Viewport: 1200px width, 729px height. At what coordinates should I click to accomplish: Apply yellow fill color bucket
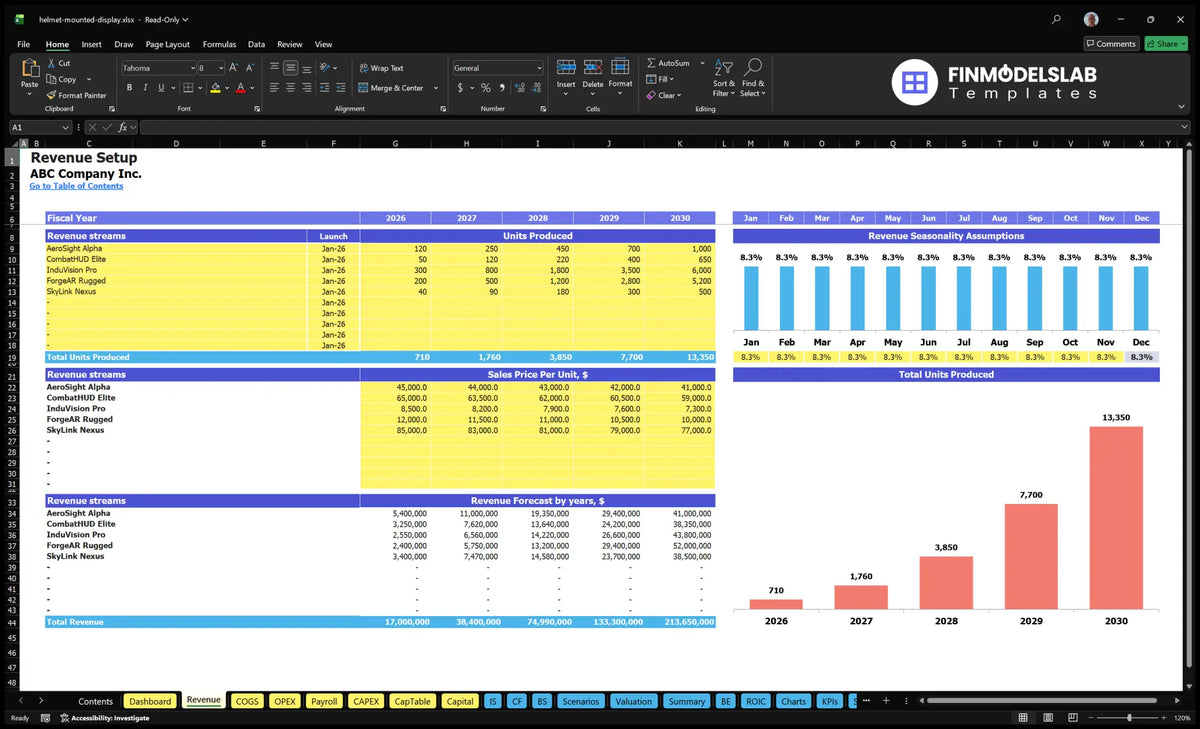pyautogui.click(x=215, y=88)
